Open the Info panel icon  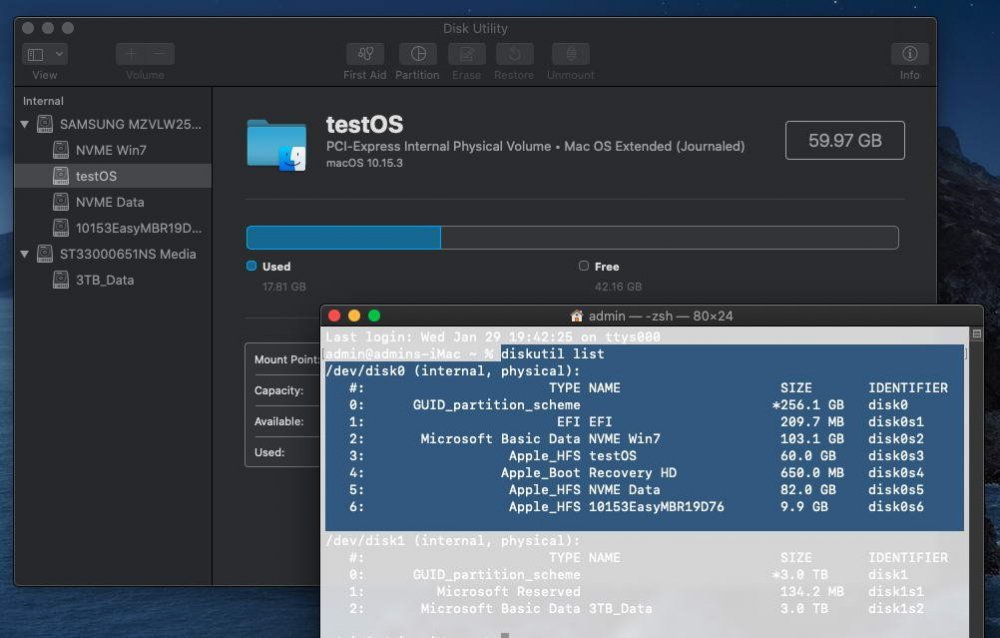coord(909,54)
